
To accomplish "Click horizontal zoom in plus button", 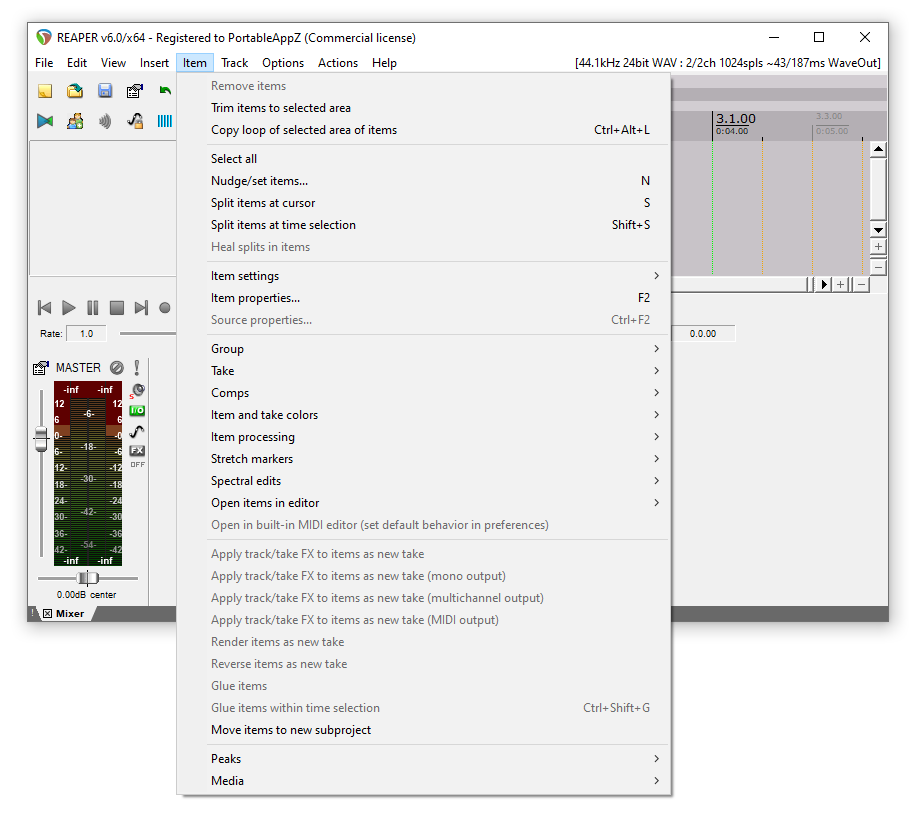I will (841, 285).
